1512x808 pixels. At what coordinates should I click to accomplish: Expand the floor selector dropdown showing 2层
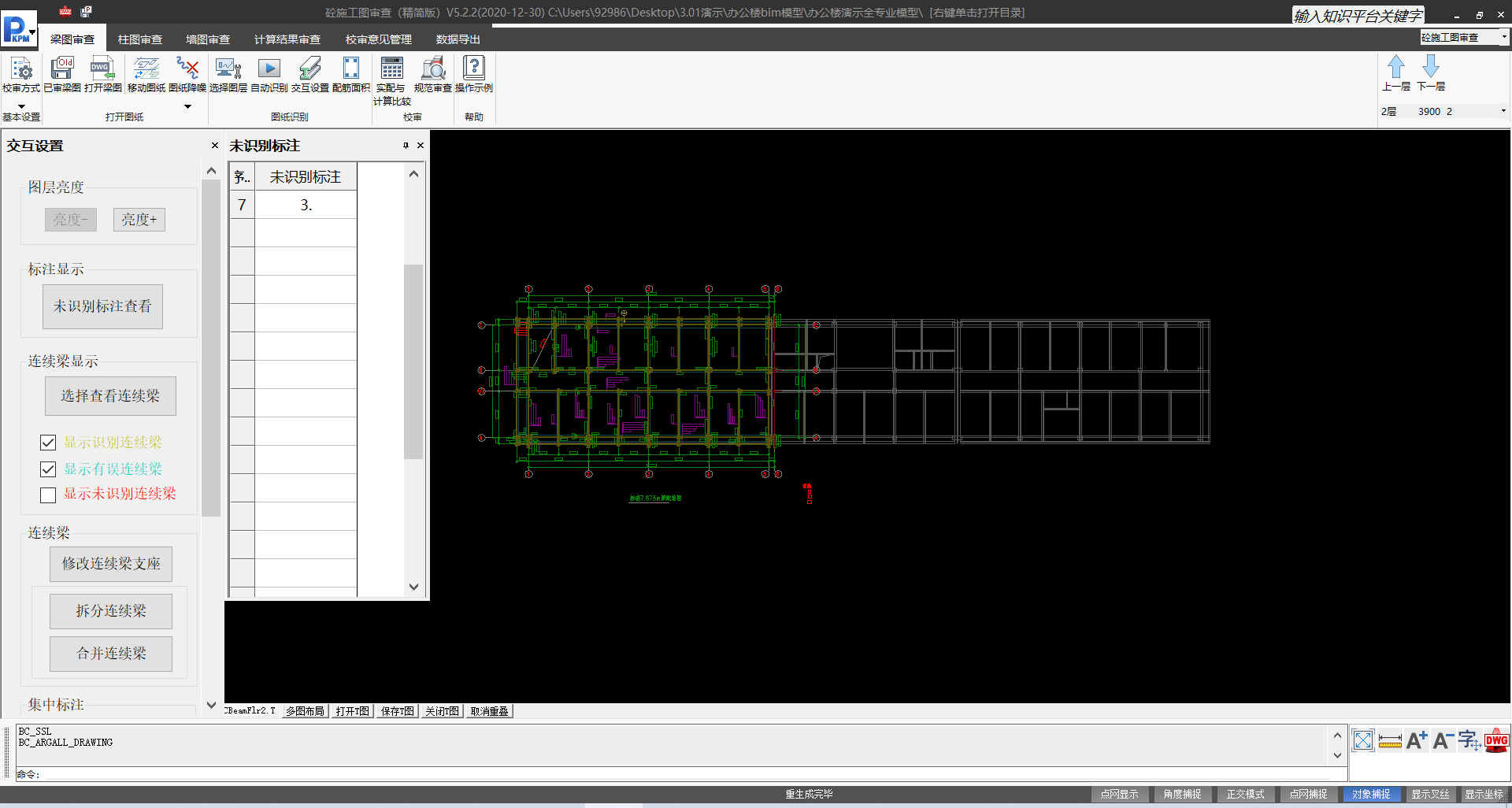click(1503, 111)
